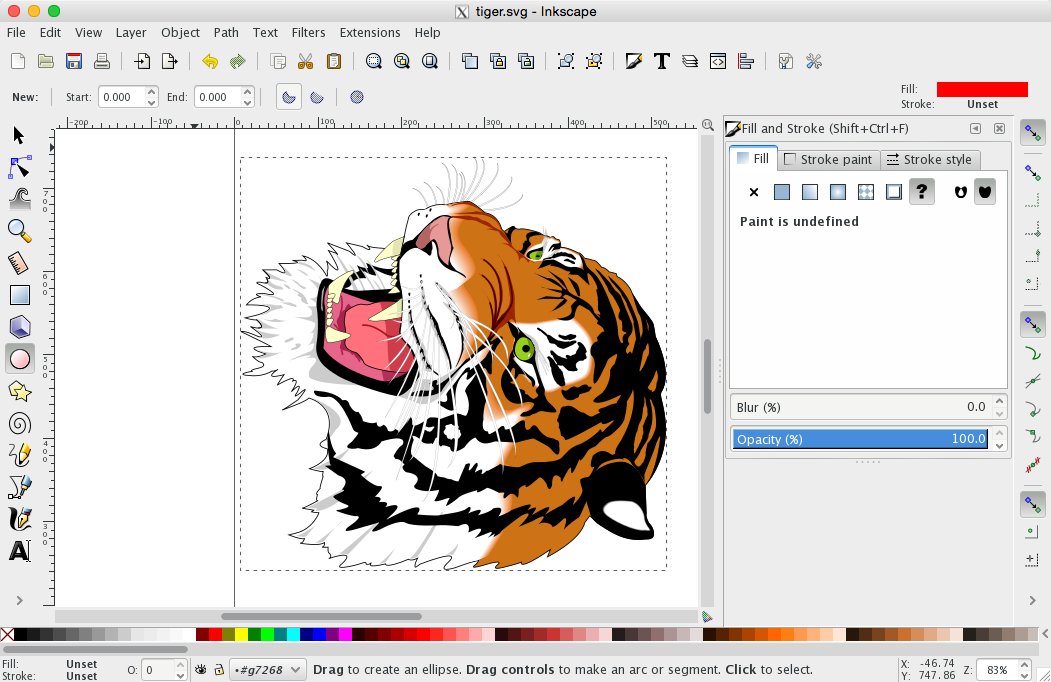
Task: Click the Start angle input field
Action: (x=122, y=97)
